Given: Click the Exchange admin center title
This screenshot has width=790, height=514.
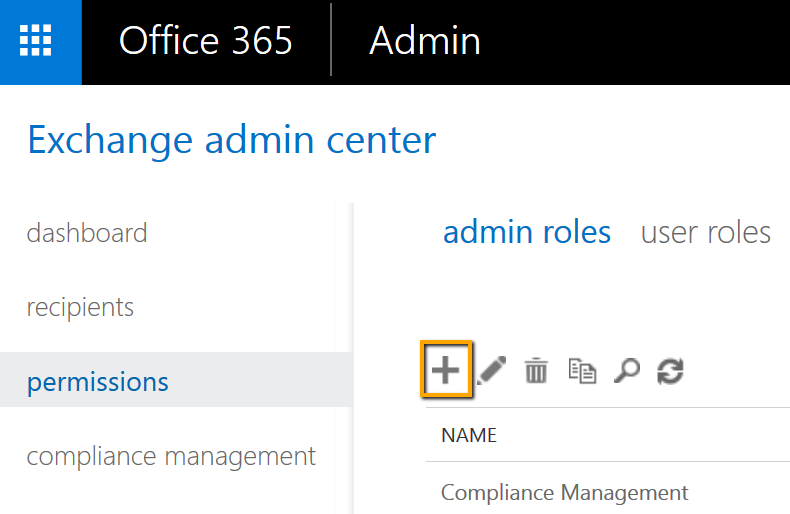Looking at the screenshot, I should click(232, 140).
